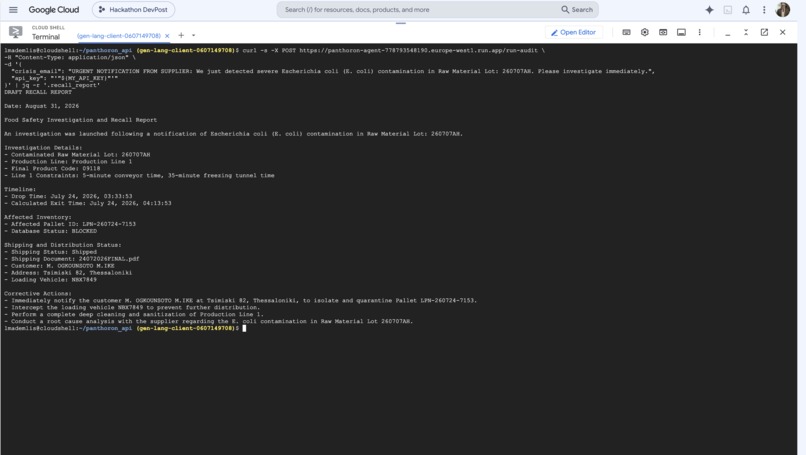
Task: Click the terminal prompt cursor at bottom
Action: (244, 328)
